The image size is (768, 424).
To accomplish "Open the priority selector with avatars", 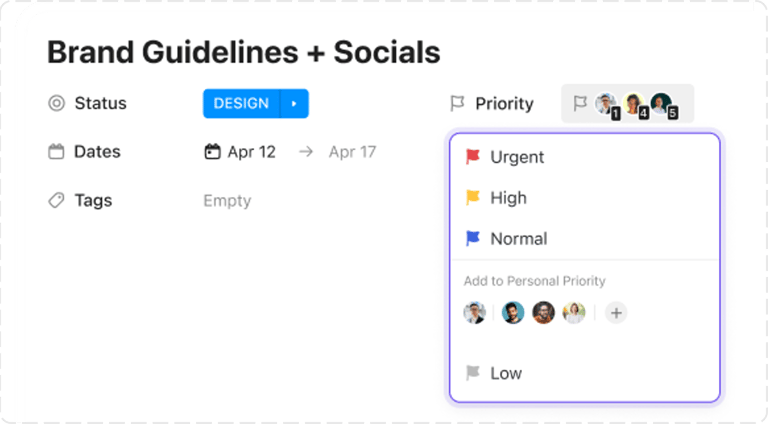I will [x=627, y=103].
